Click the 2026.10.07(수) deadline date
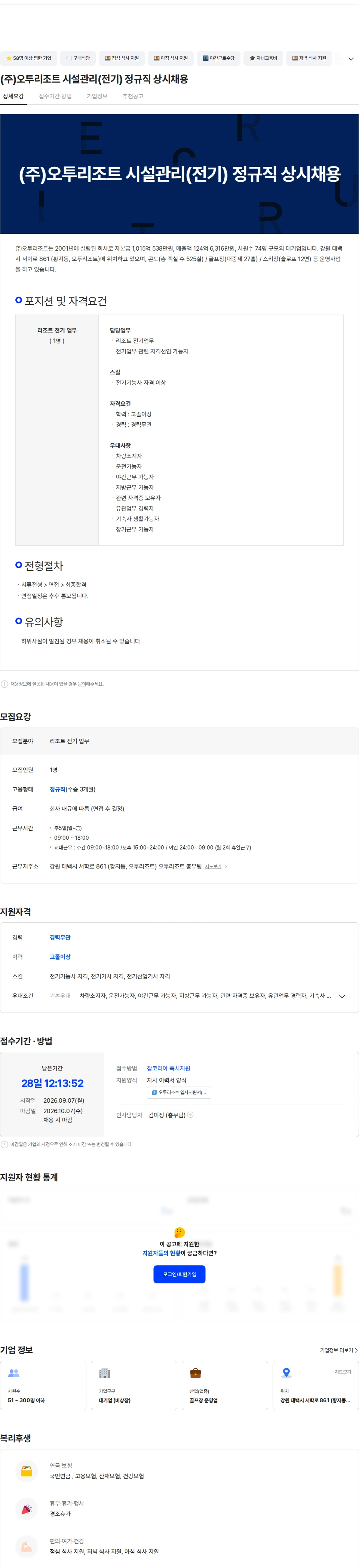 63,1111
